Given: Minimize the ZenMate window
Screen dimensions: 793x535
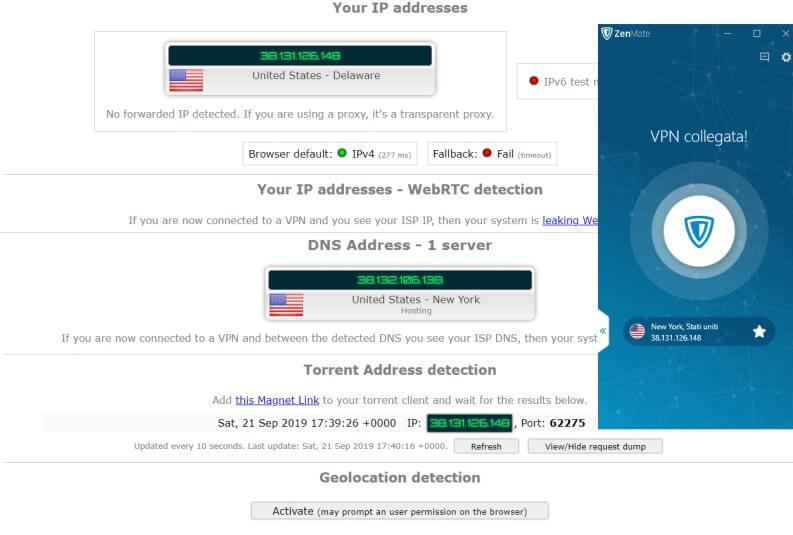Looking at the screenshot, I should [728, 33].
